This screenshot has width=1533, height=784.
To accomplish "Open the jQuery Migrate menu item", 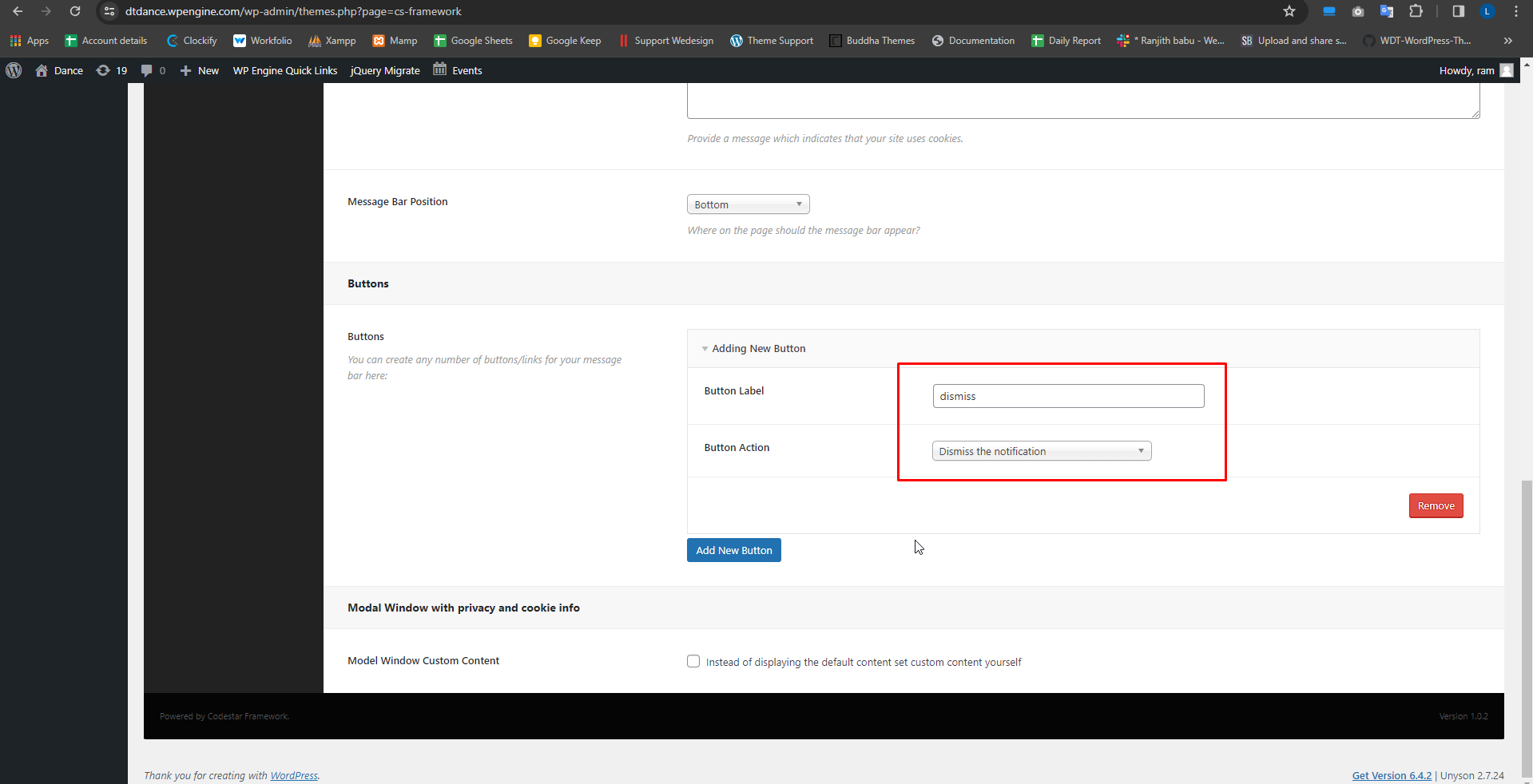I will coord(385,70).
